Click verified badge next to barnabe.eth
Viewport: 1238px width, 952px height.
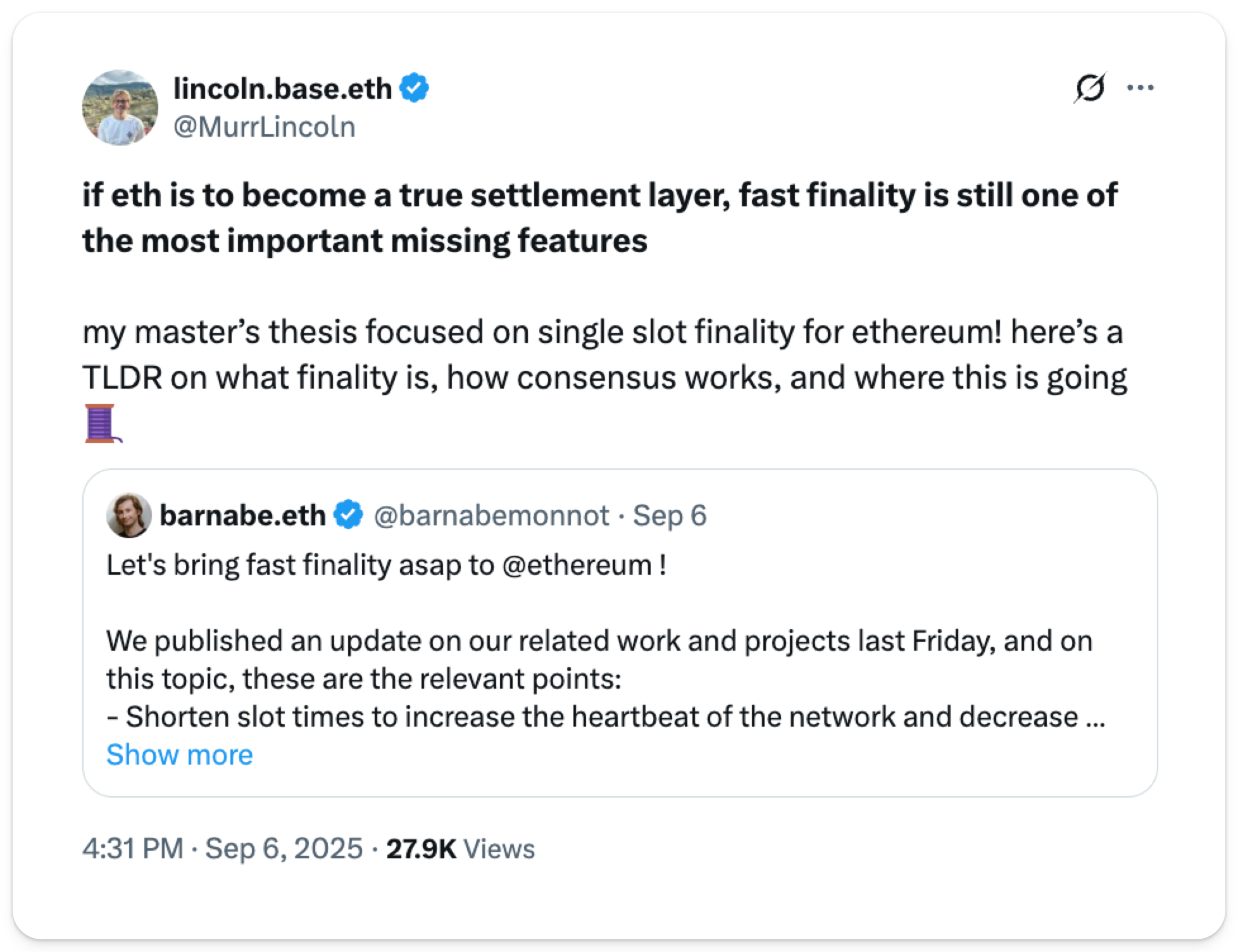pos(349,515)
